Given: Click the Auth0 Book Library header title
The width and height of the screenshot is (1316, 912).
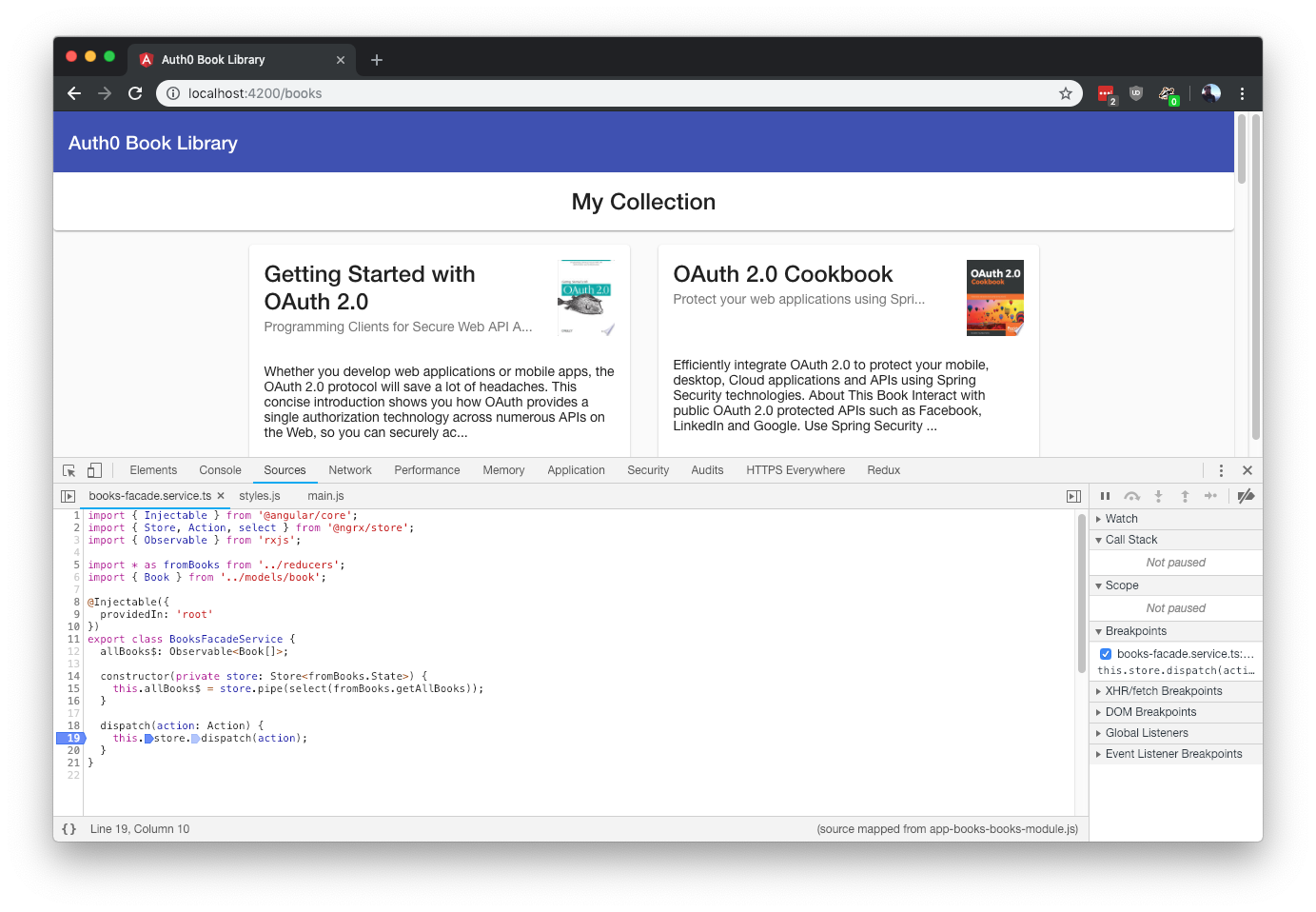Looking at the screenshot, I should [x=153, y=143].
